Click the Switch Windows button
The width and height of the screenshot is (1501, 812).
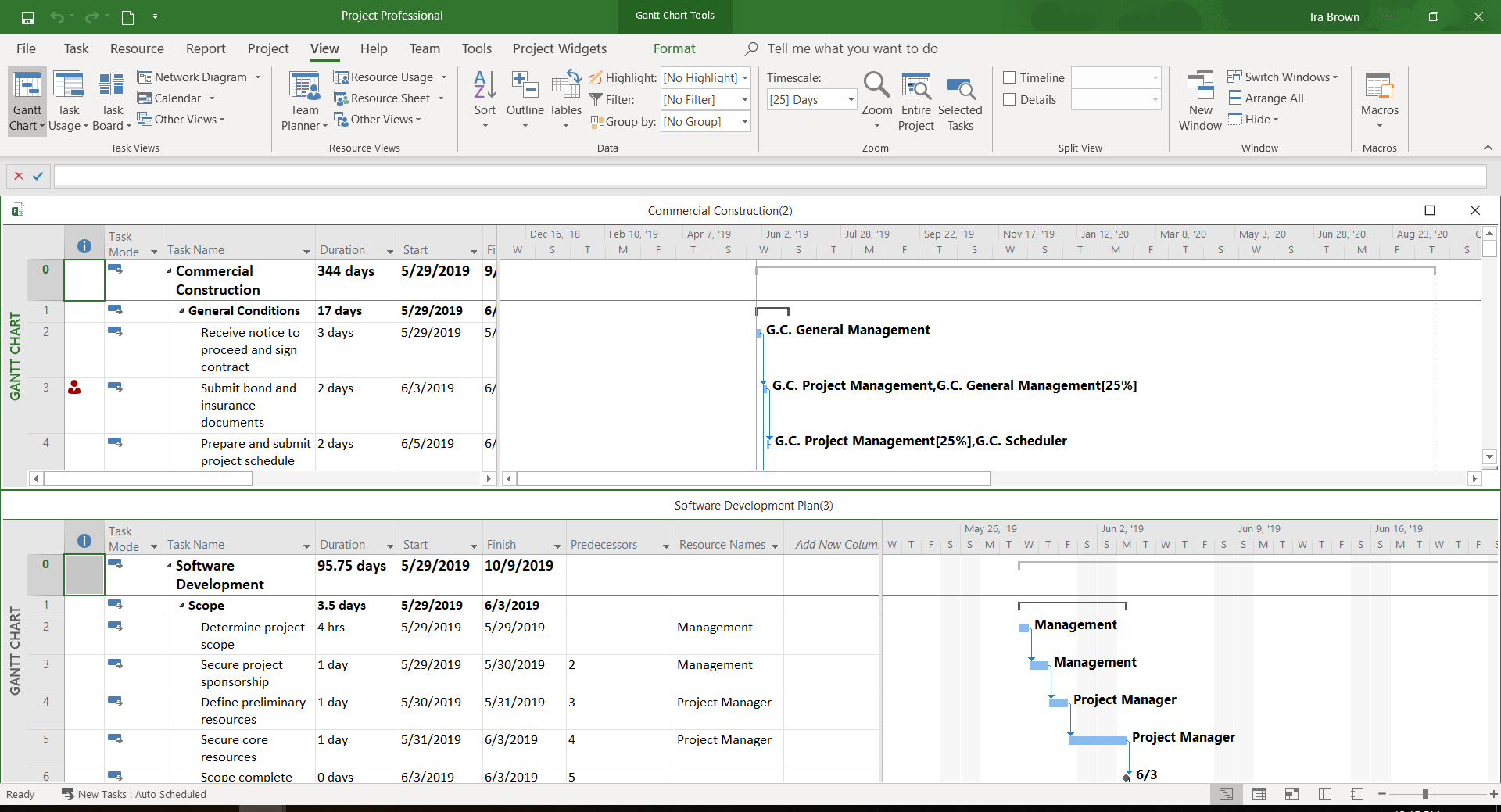[x=1281, y=77]
